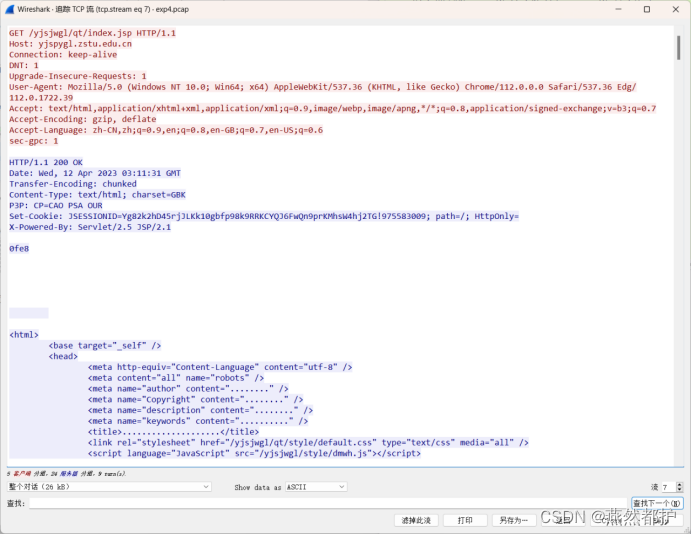Click the script src dmwh.js line
The width and height of the screenshot is (691, 535).
tap(254, 453)
